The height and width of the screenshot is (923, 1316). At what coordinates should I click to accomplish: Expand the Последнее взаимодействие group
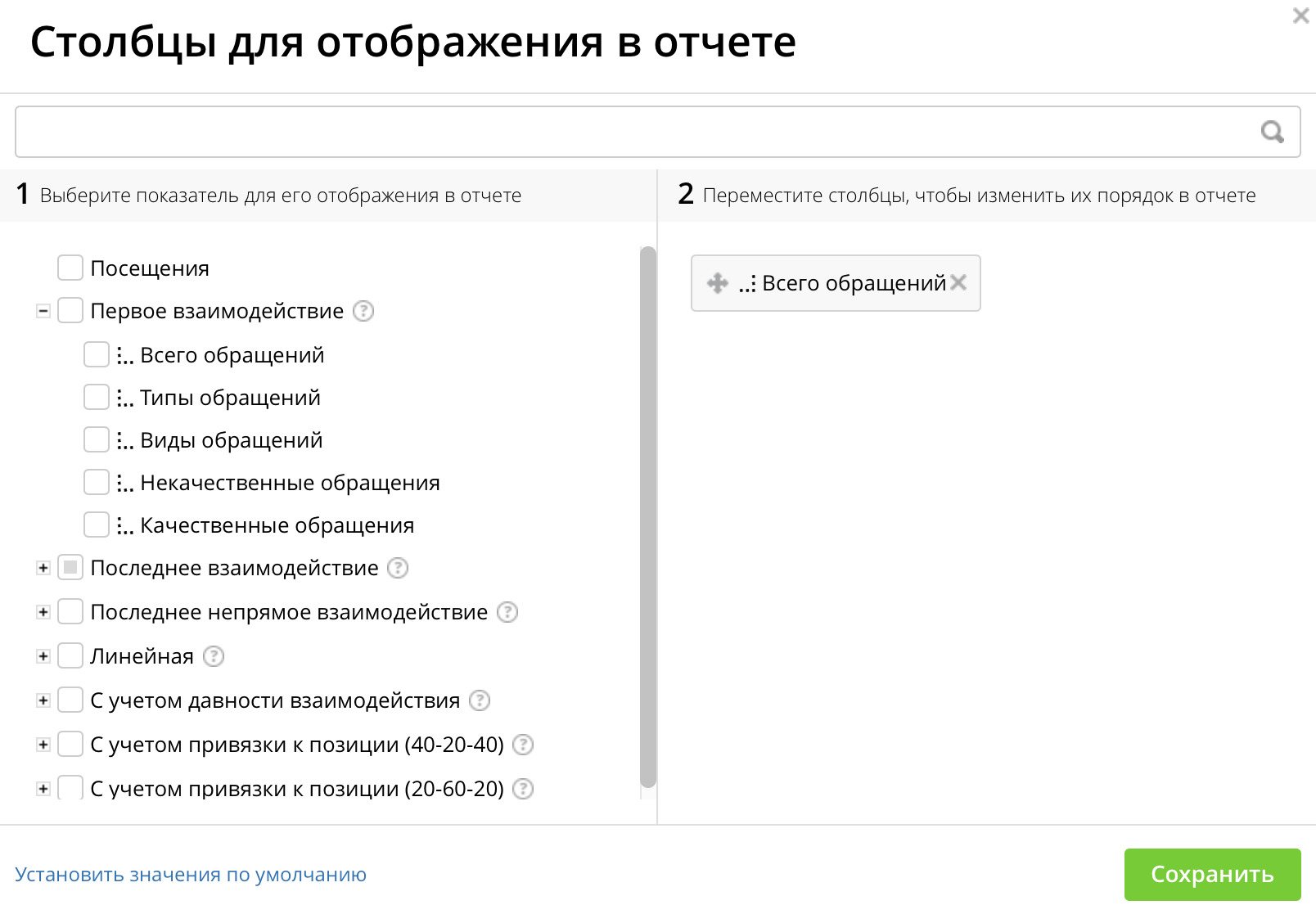click(x=43, y=568)
